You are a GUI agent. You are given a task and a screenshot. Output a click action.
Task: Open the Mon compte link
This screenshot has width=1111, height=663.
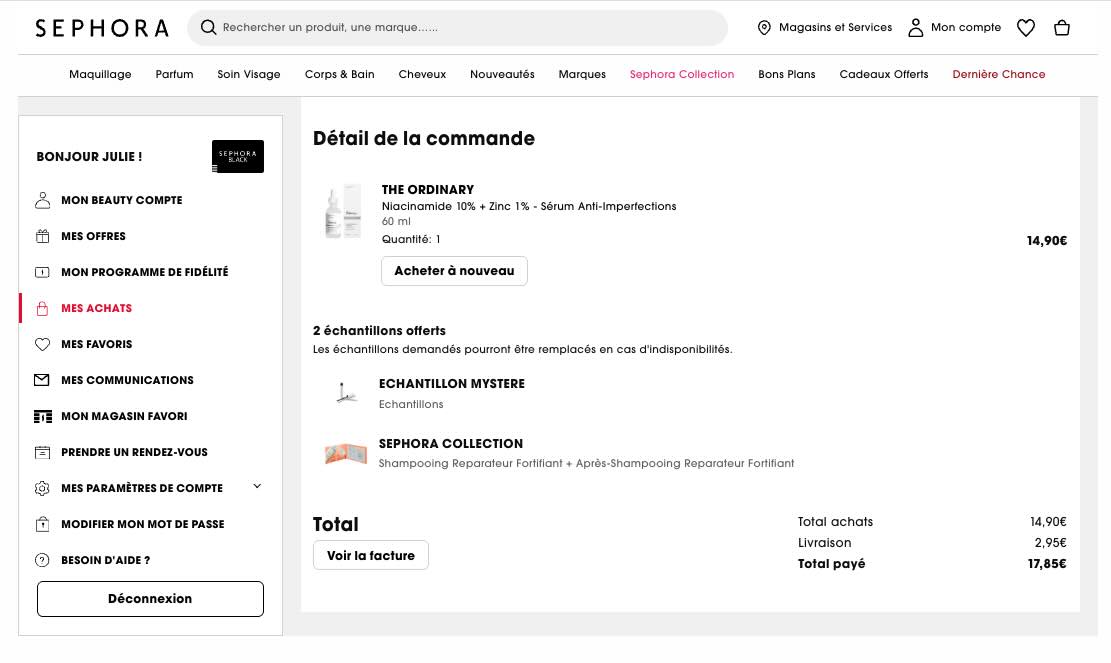(966, 28)
